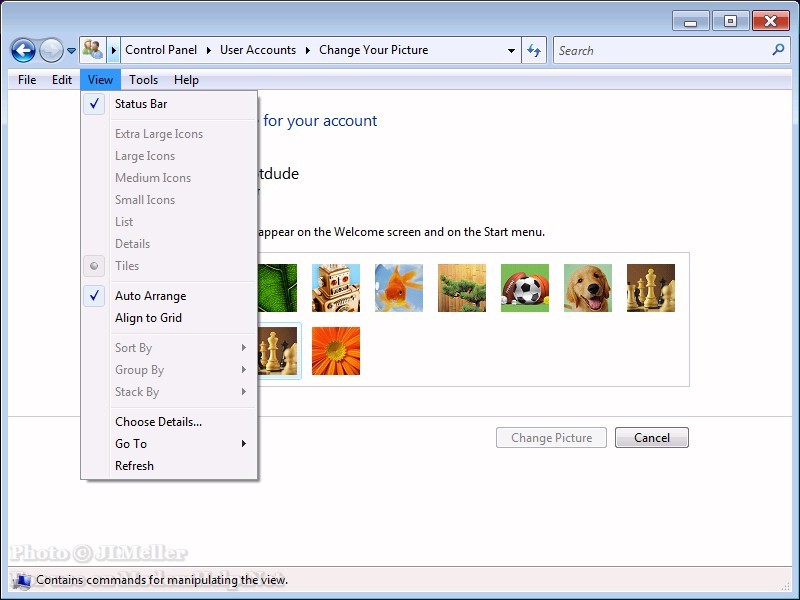The width and height of the screenshot is (800, 600).
Task: Pick the goldfish account picture
Action: pyautogui.click(x=399, y=288)
